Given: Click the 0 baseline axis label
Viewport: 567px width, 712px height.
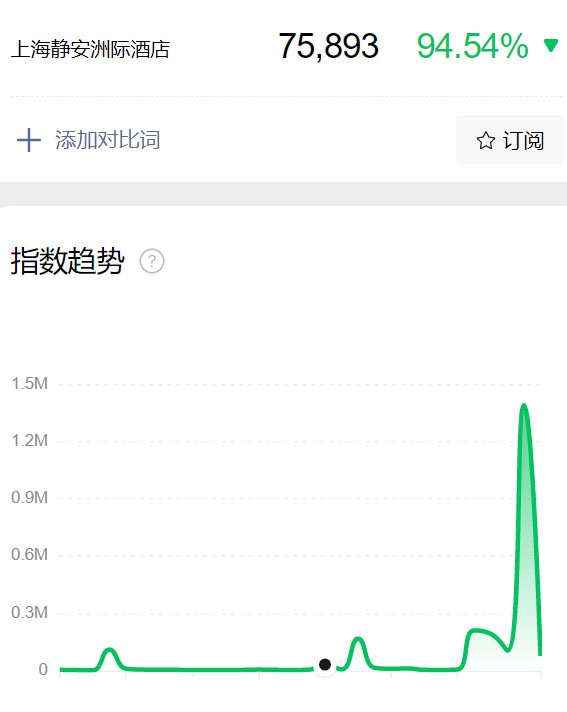Looking at the screenshot, I should coord(43,669).
